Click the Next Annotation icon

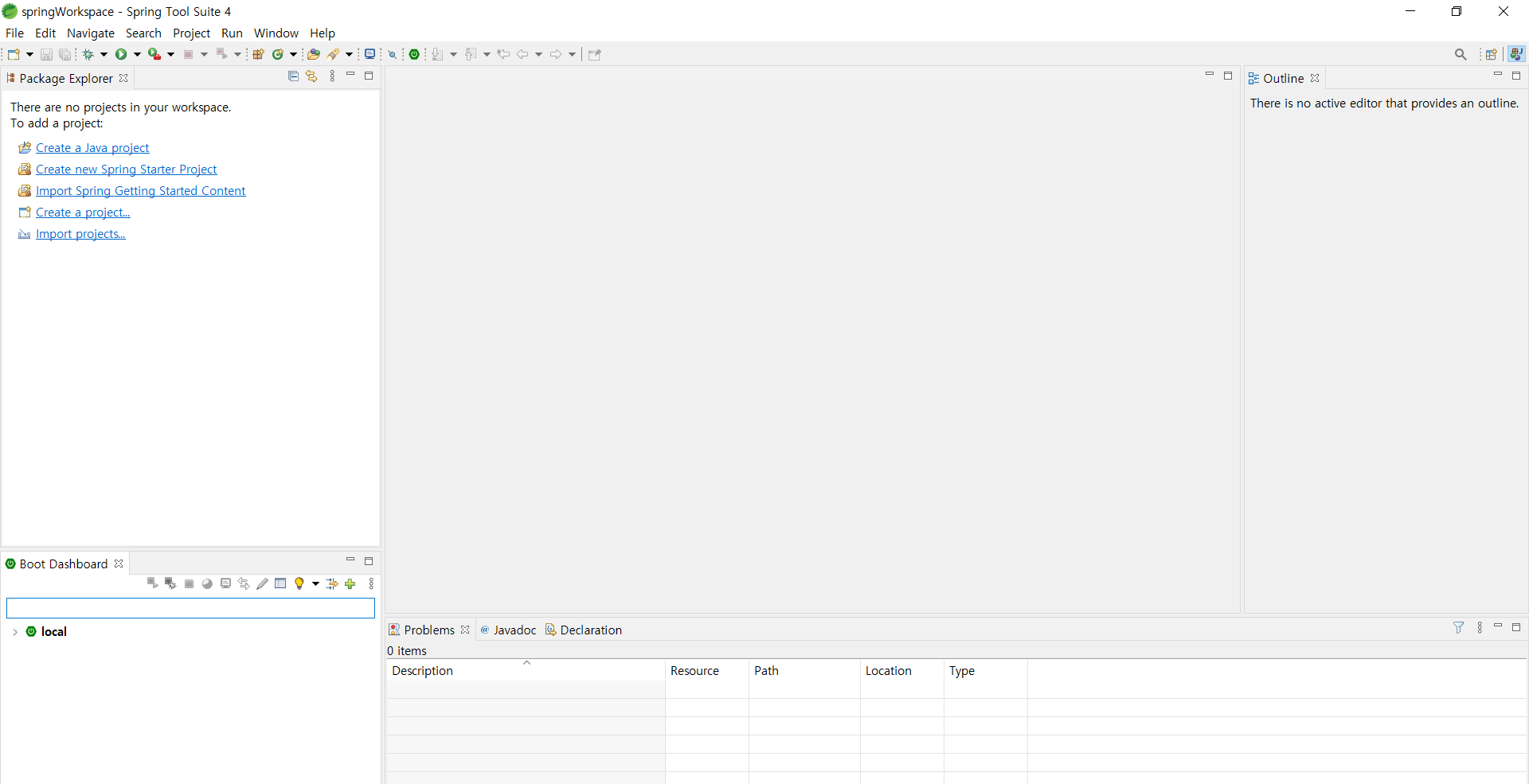coord(437,54)
